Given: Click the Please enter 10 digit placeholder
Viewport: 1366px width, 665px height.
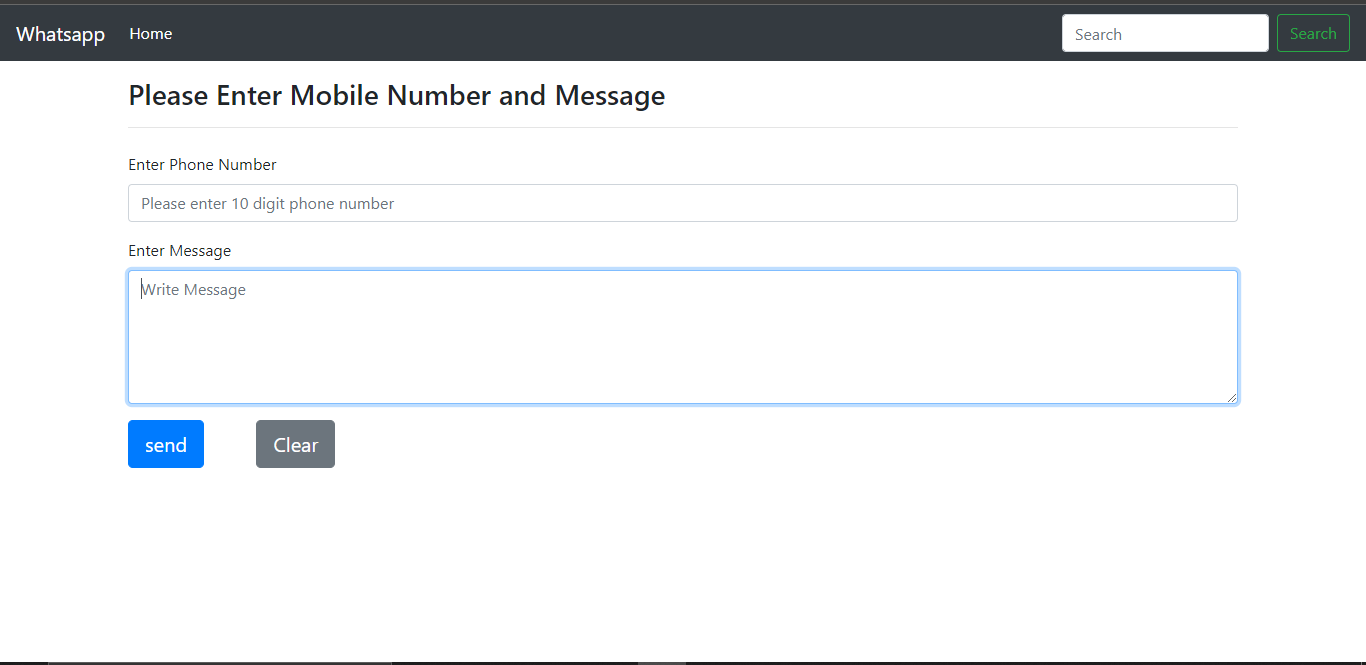Looking at the screenshot, I should (x=267, y=203).
